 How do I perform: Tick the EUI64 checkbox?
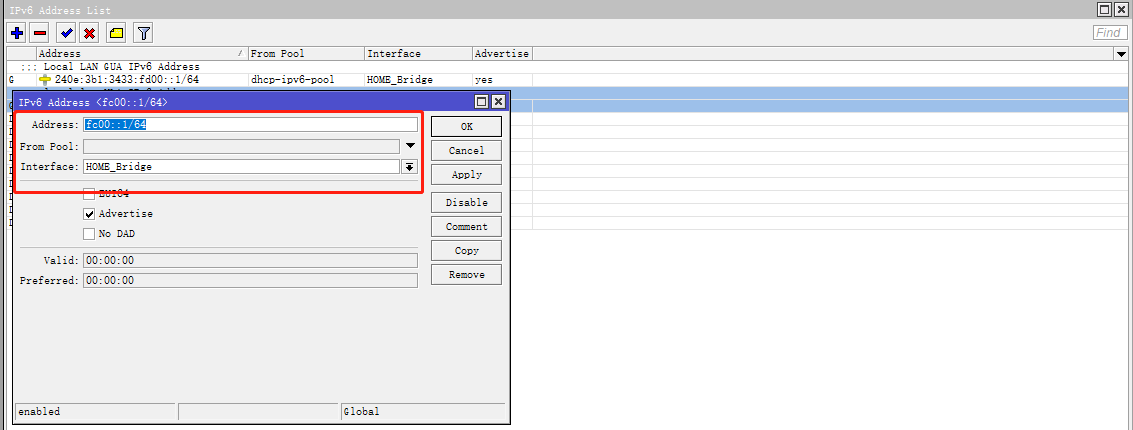click(x=89, y=194)
